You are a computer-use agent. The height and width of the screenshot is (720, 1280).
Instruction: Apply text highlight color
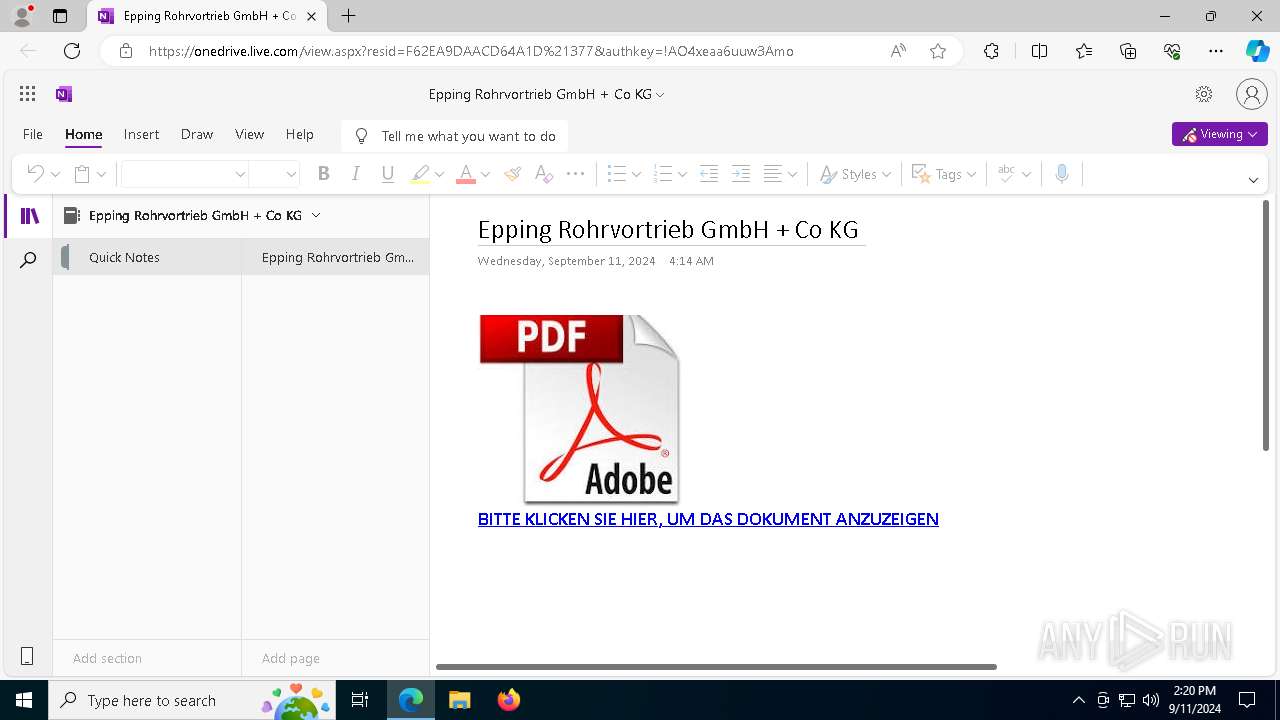click(421, 174)
